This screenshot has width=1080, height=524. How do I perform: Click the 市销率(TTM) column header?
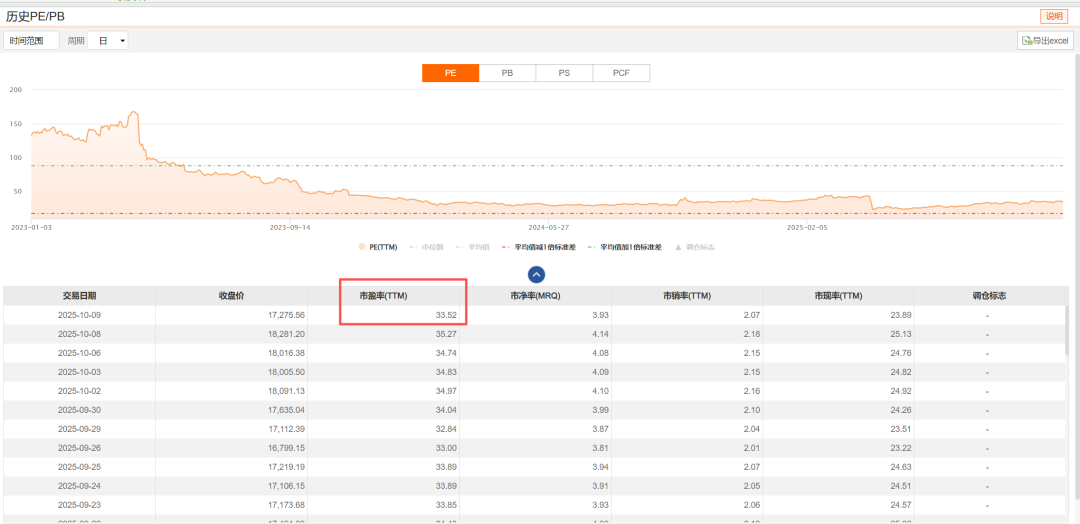click(x=687, y=296)
